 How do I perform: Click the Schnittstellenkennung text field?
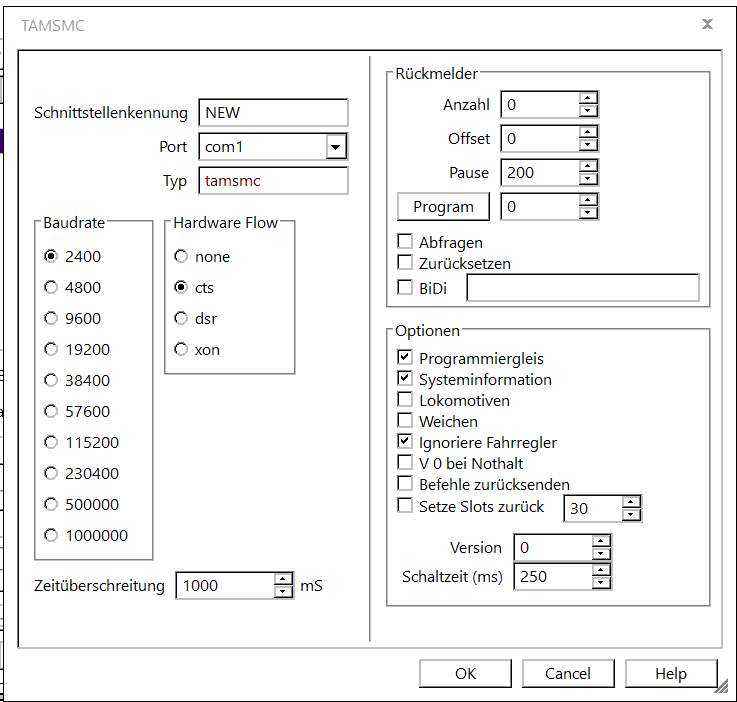click(273, 113)
